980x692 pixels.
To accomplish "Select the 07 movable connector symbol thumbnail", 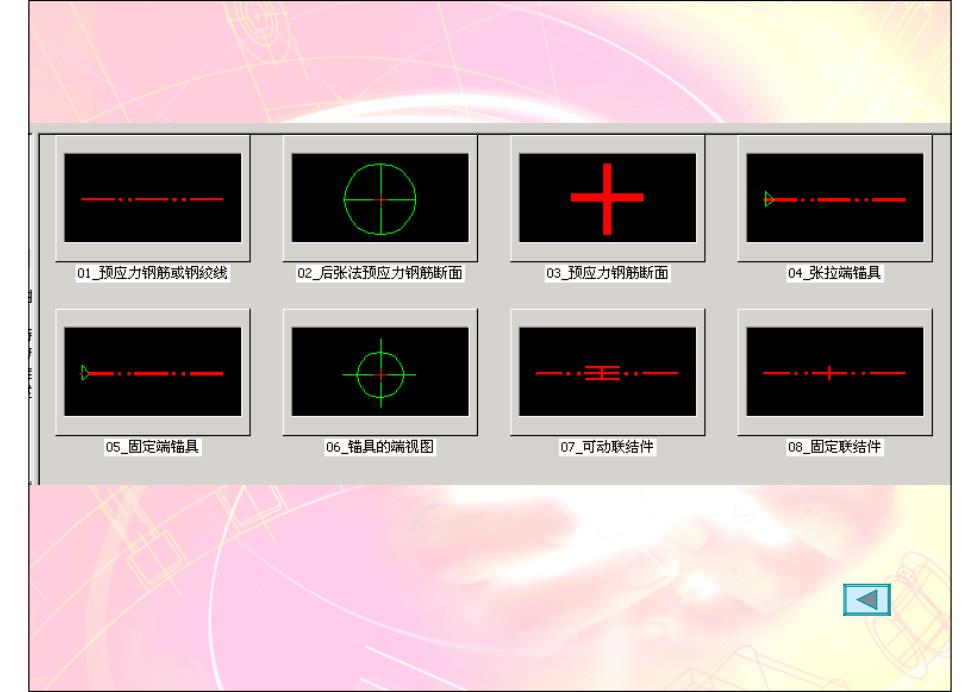I will pyautogui.click(x=608, y=371).
